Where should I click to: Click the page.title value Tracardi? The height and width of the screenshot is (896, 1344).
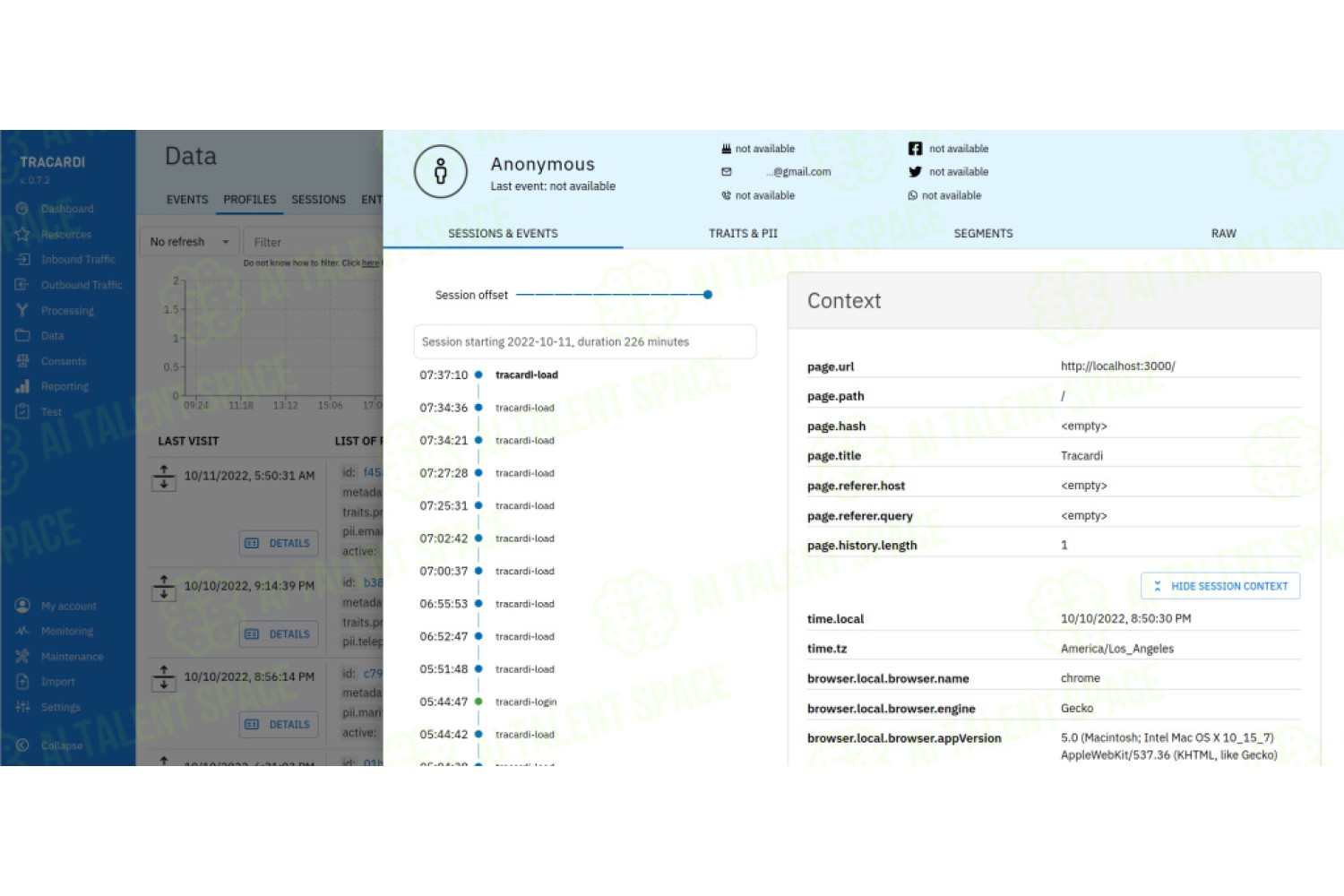pyautogui.click(x=1081, y=455)
